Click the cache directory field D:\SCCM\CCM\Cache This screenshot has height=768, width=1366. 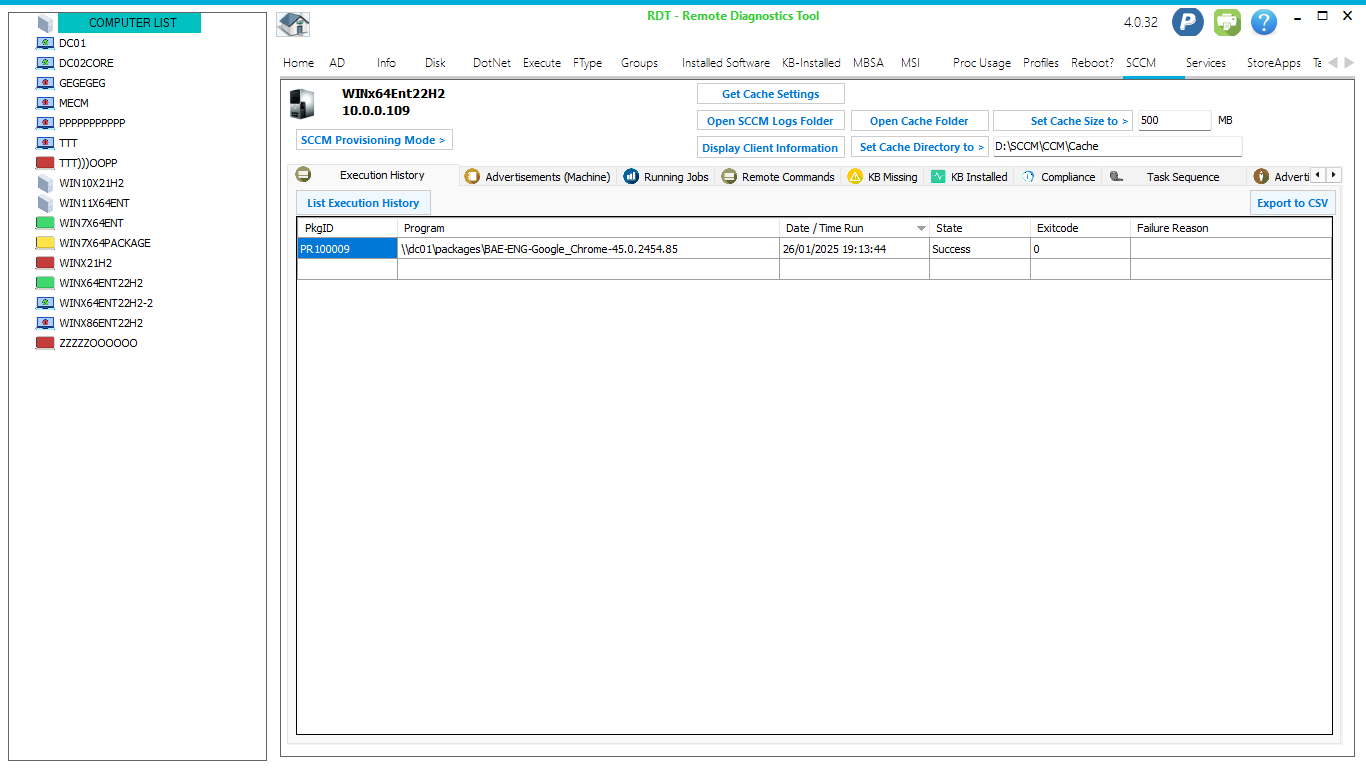1117,146
